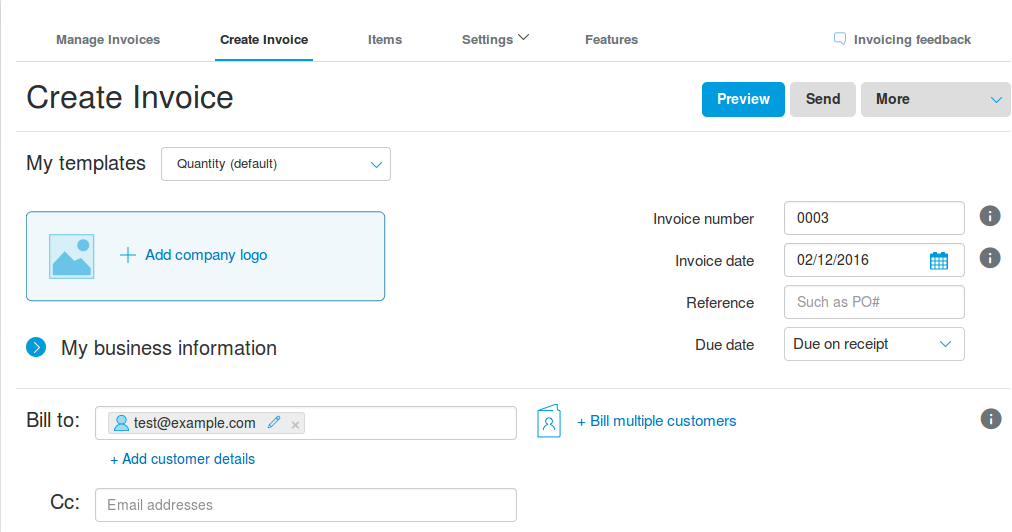Click the Reference input field
Screen dimensions: 1012x532
(874, 302)
